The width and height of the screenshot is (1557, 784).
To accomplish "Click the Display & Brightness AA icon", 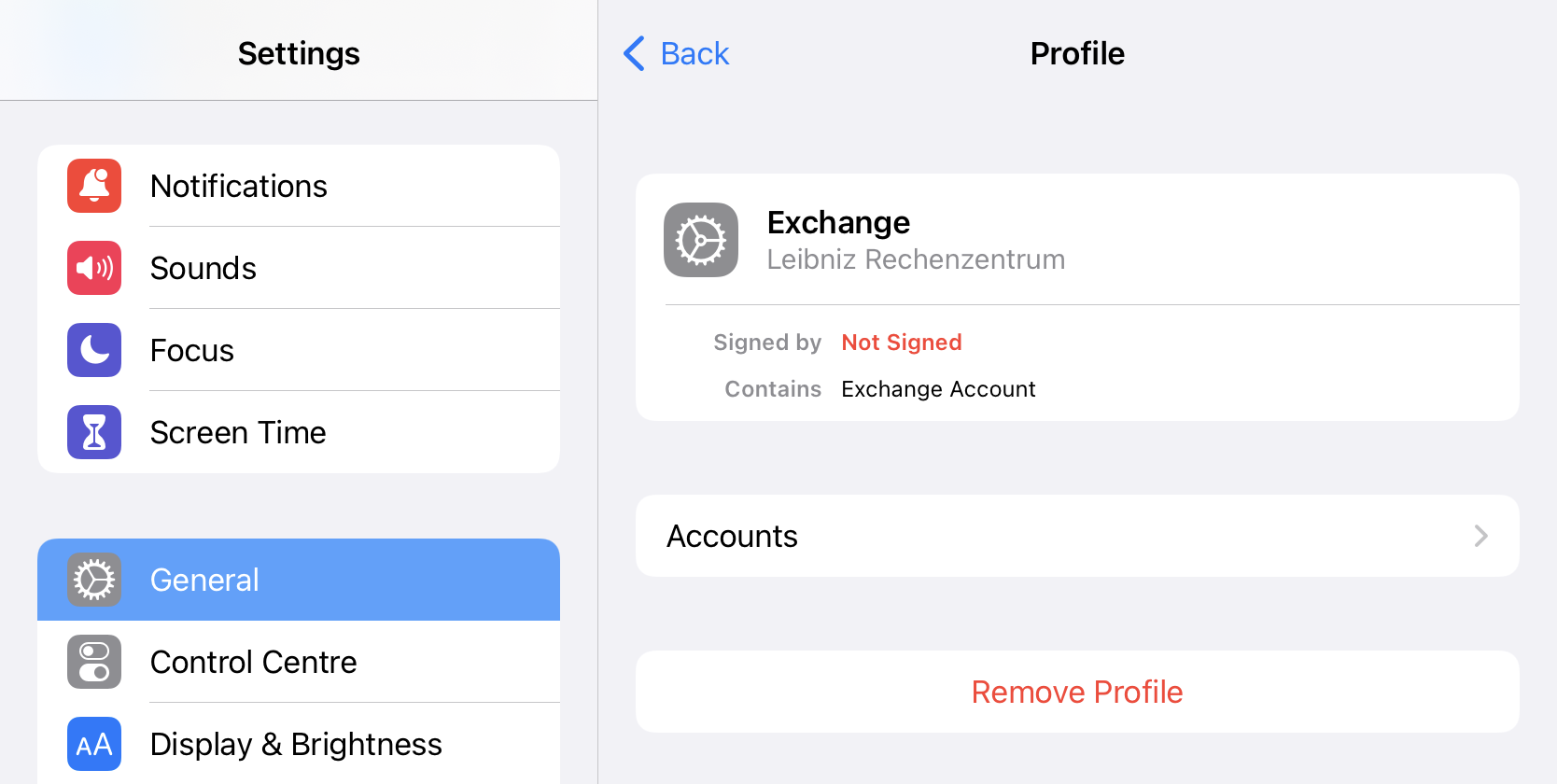I will click(x=94, y=744).
